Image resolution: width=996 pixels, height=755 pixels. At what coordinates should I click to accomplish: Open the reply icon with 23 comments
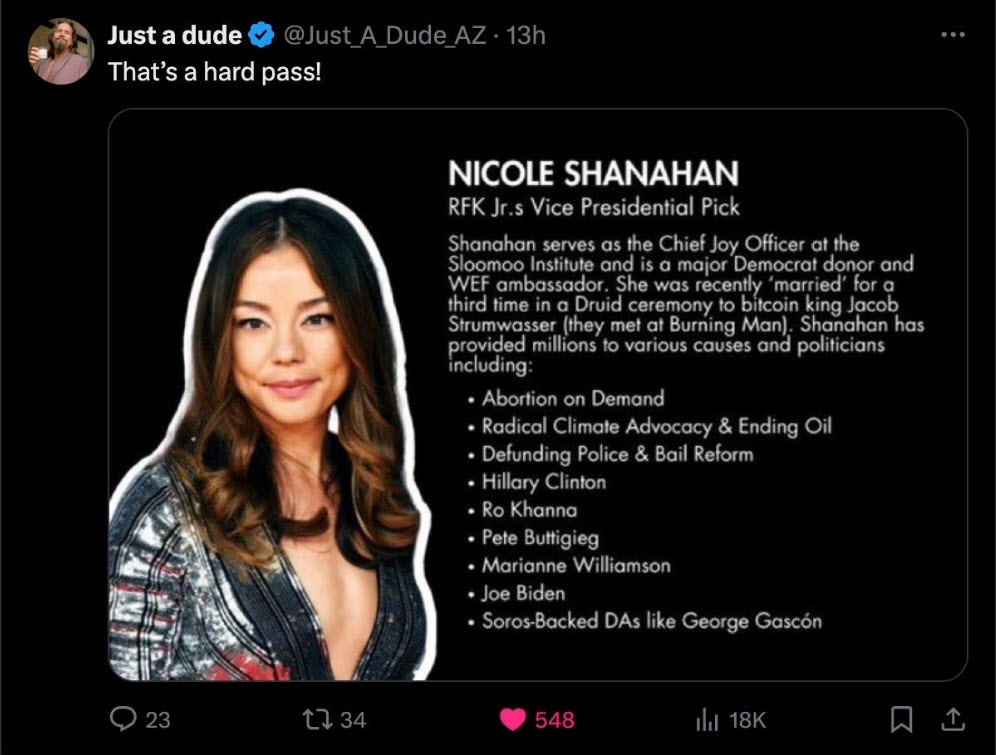(123, 719)
